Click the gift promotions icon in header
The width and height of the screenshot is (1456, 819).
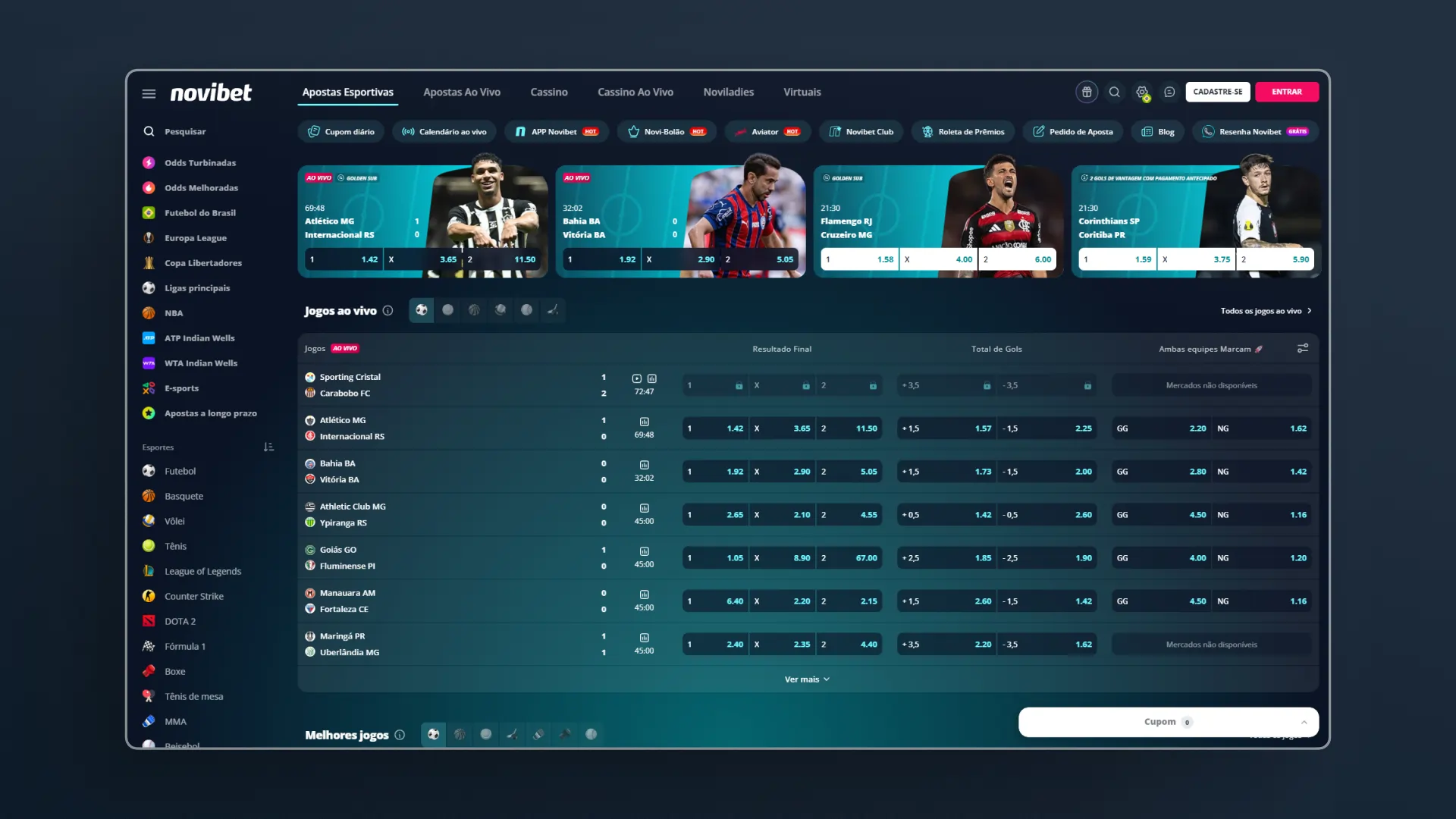coord(1087,92)
